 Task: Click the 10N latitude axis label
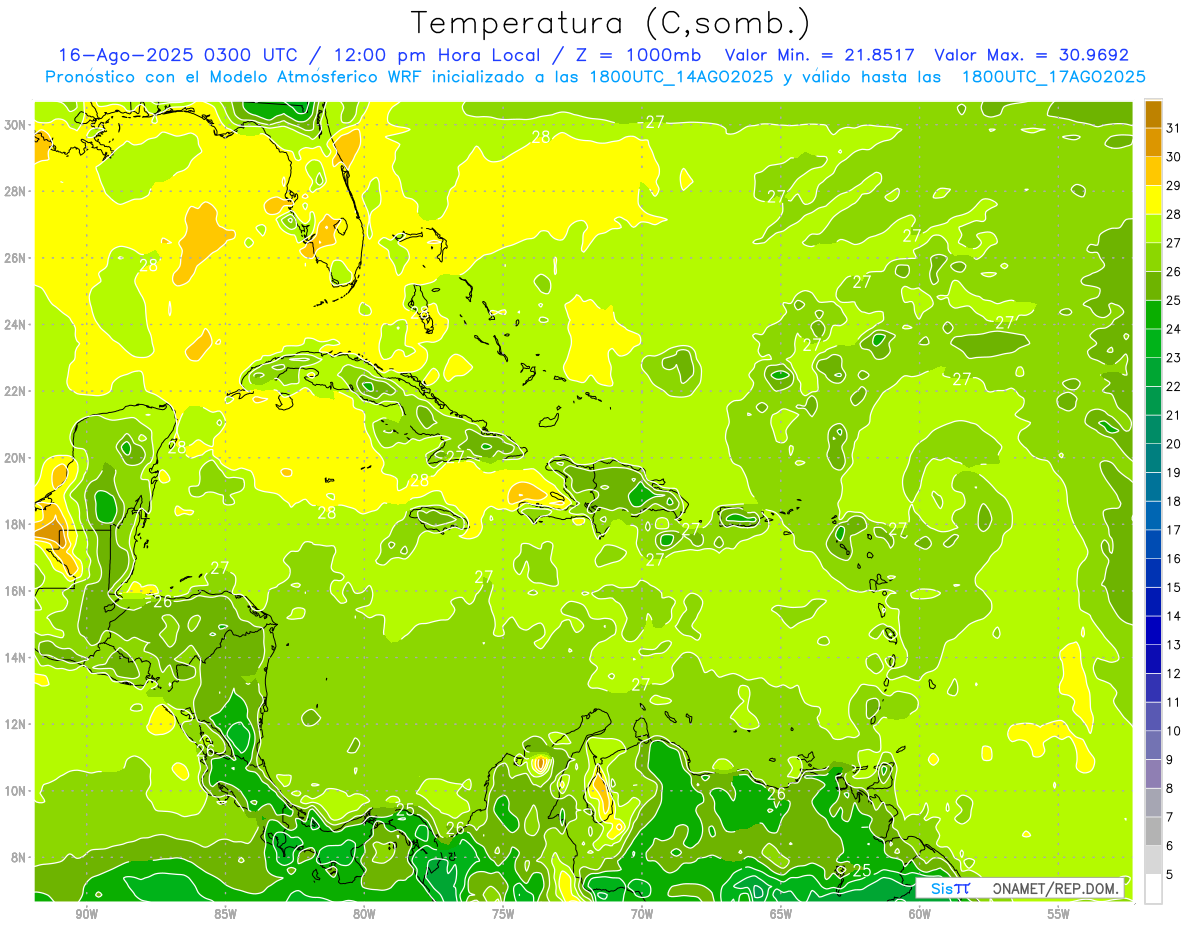(15, 791)
